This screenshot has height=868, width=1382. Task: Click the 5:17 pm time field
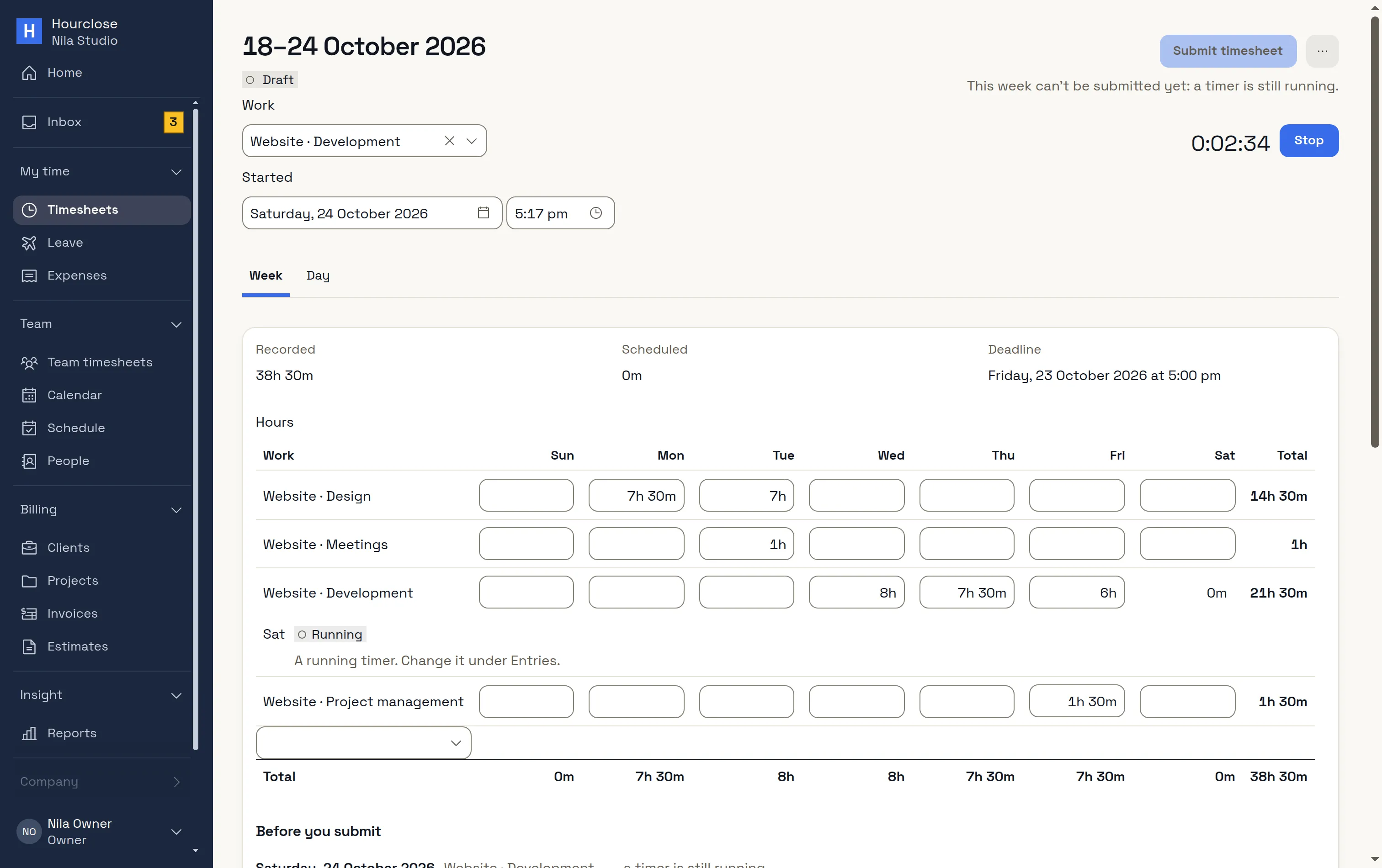[x=560, y=213]
